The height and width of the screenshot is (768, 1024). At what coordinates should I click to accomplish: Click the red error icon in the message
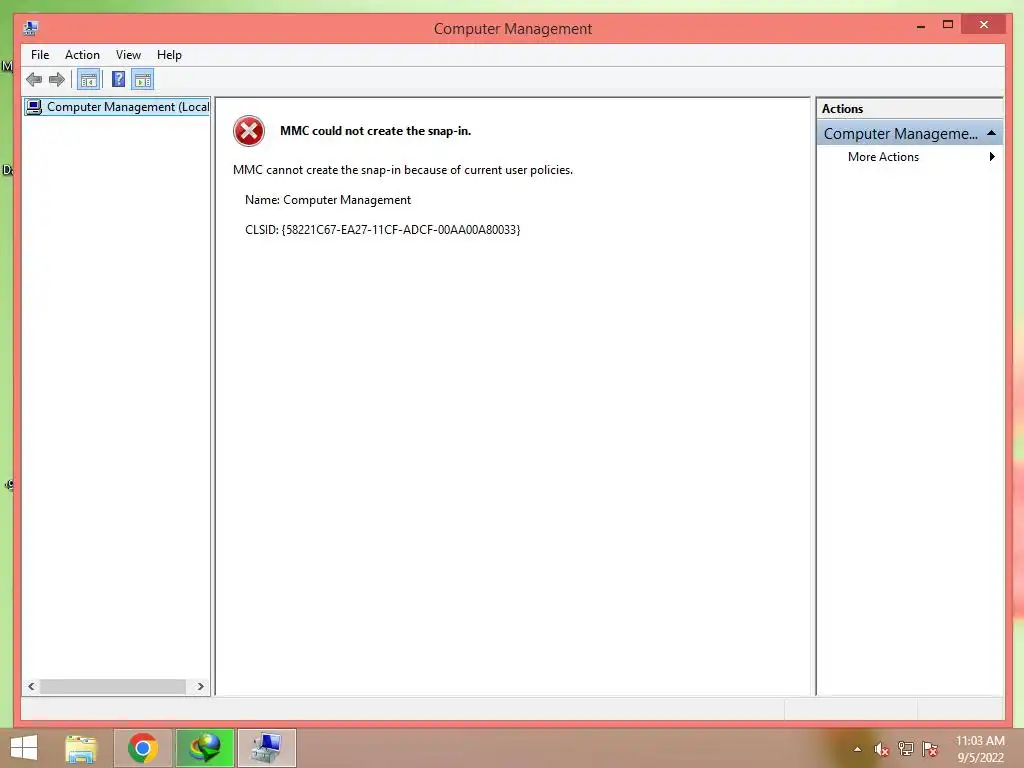pos(249,131)
